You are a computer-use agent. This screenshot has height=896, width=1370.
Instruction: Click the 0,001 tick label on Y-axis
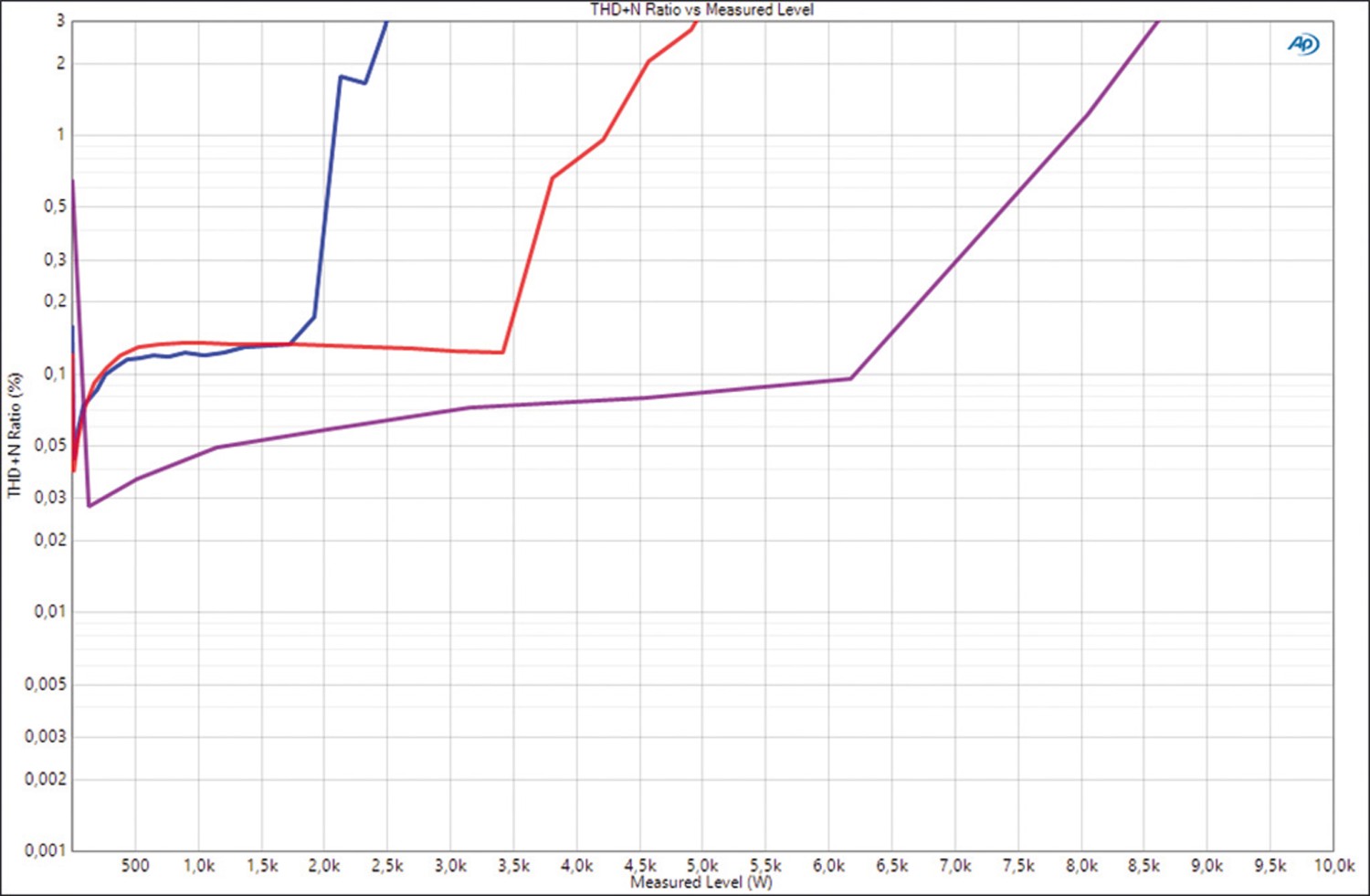pyautogui.click(x=45, y=850)
